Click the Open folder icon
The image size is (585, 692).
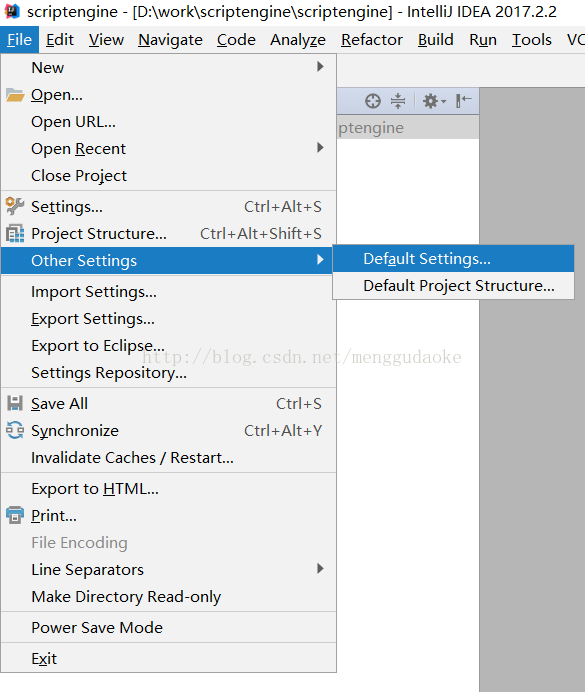click(15, 95)
